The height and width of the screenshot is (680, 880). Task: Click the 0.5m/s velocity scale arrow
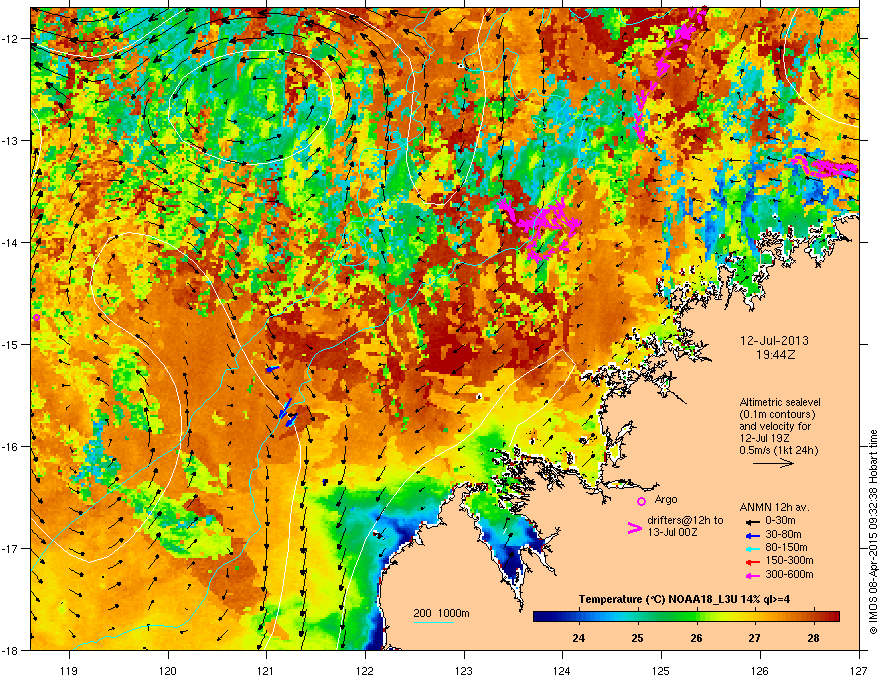click(x=773, y=463)
